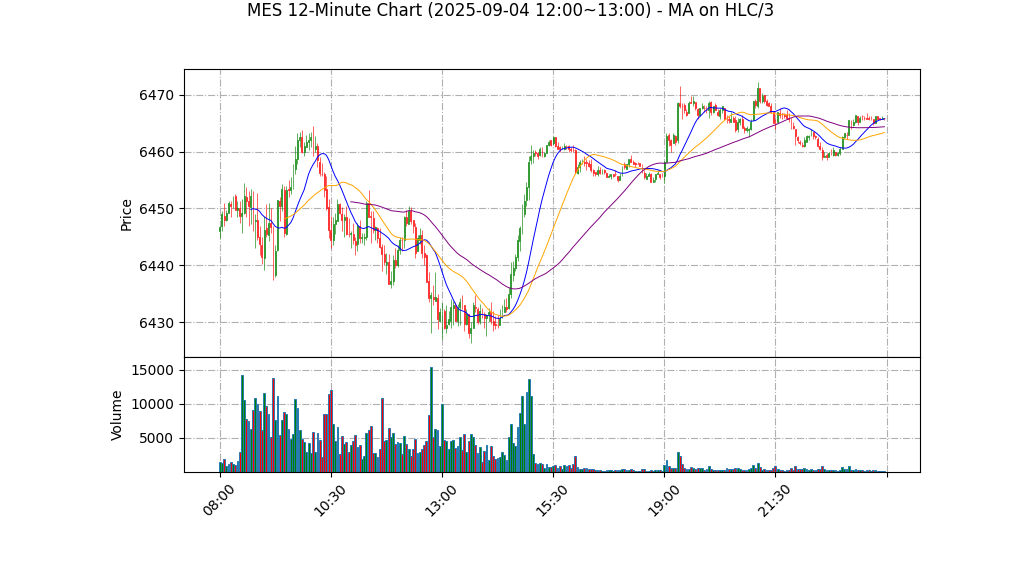Screen dimensions: 1022x575
Task: Click the 21:30 time axis label
Action: tap(774, 500)
